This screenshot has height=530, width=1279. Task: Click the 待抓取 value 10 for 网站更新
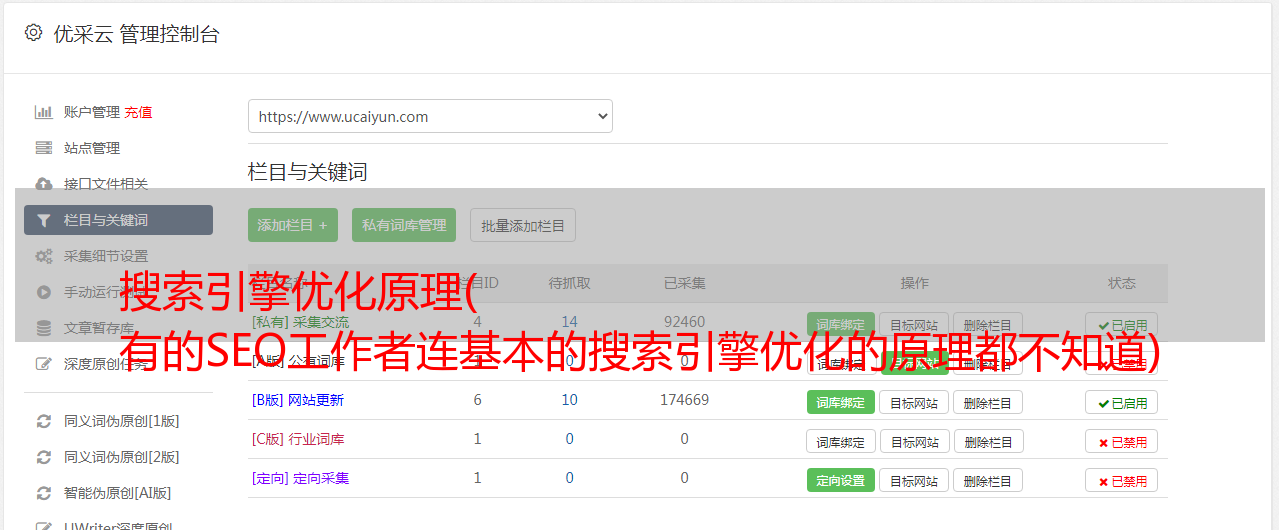point(569,400)
